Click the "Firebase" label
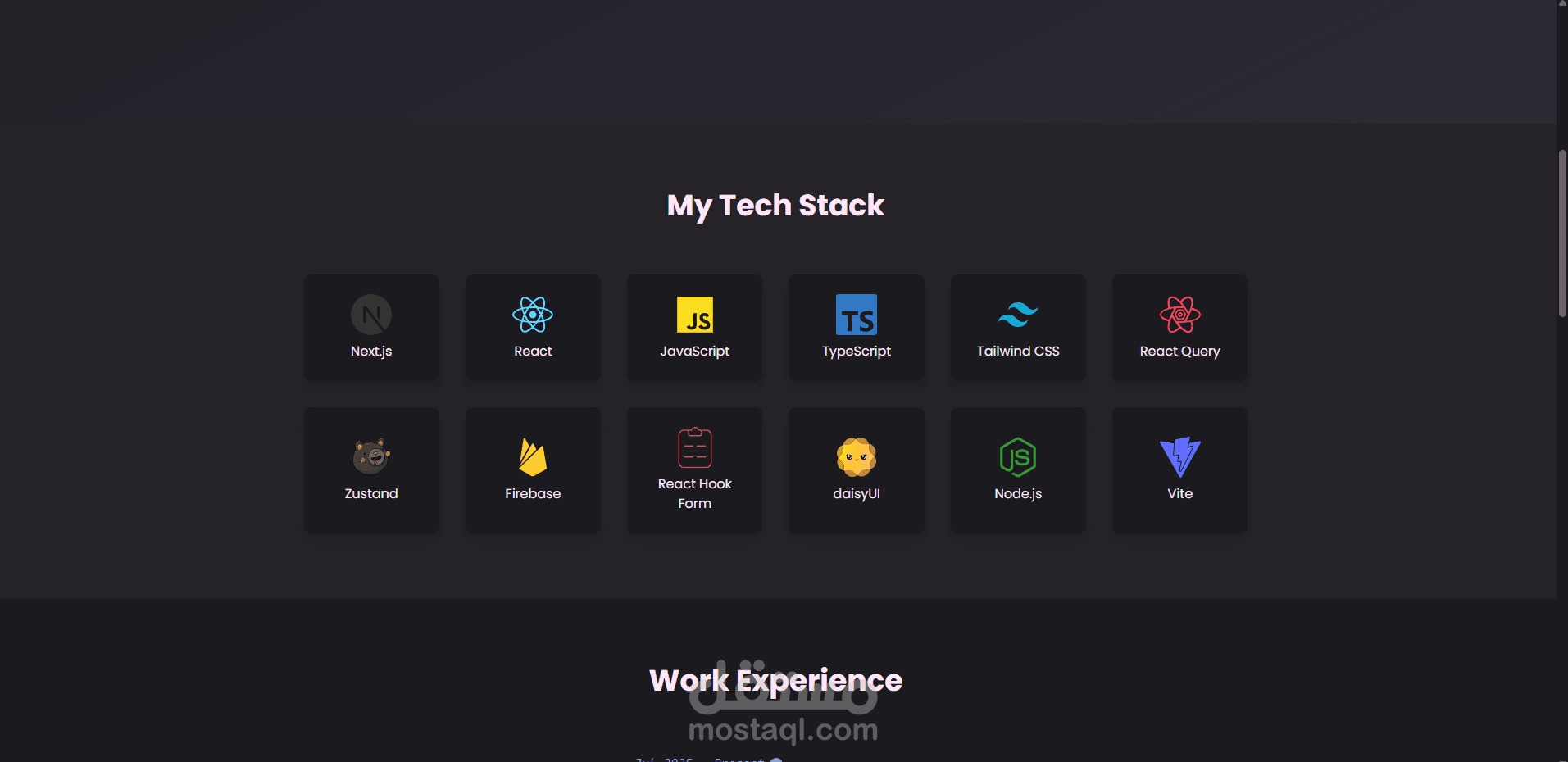 533,493
